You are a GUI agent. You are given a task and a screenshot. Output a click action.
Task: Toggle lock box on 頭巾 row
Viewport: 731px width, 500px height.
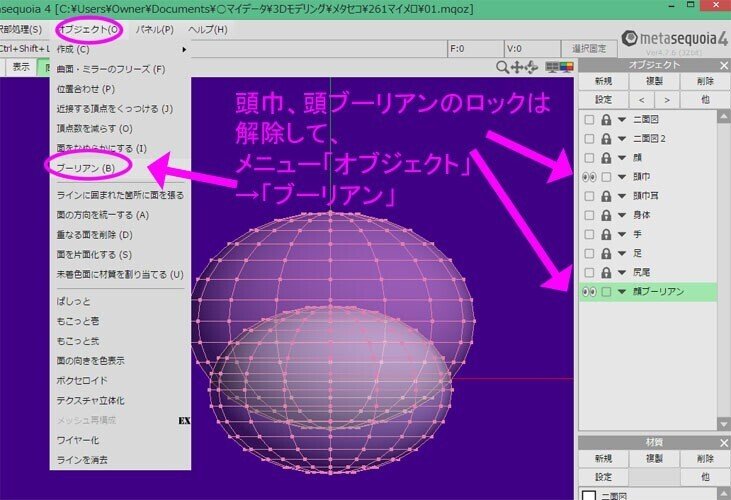606,177
